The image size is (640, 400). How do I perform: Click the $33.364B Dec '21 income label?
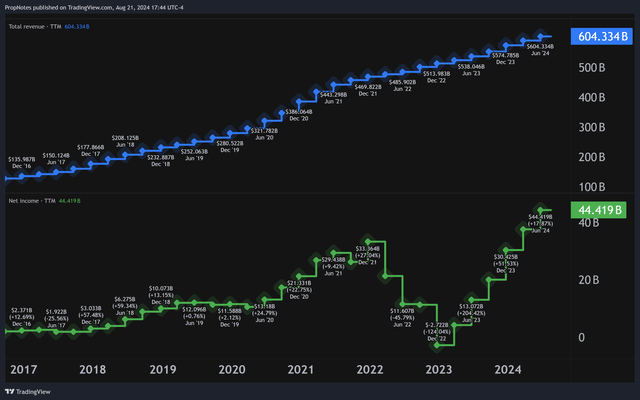click(x=368, y=256)
